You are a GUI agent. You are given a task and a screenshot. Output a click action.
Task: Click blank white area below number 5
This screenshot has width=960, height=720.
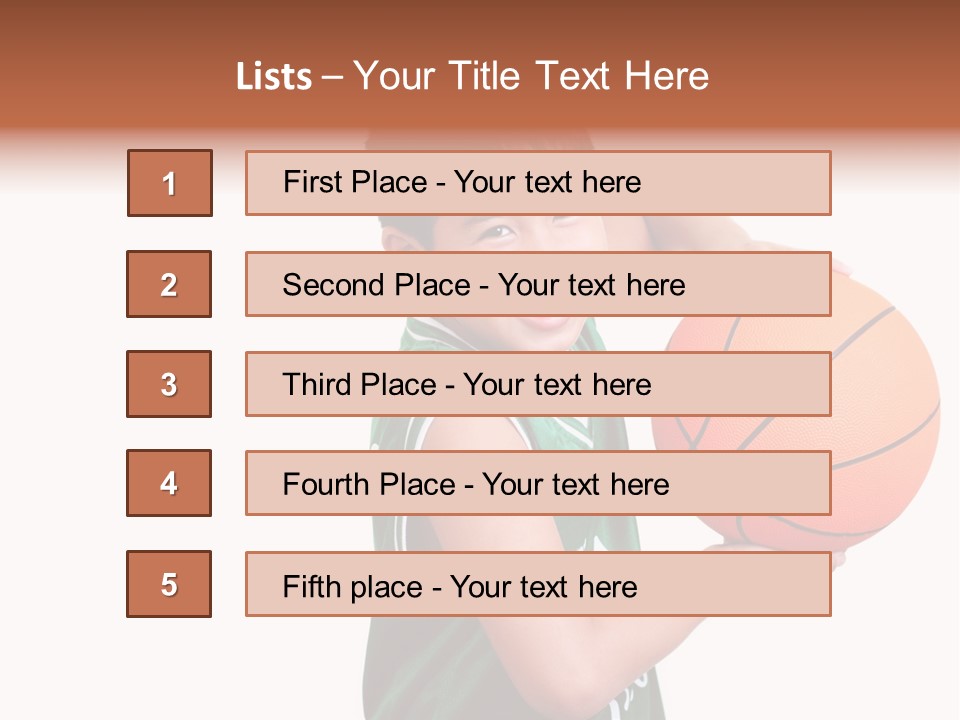pos(169,670)
